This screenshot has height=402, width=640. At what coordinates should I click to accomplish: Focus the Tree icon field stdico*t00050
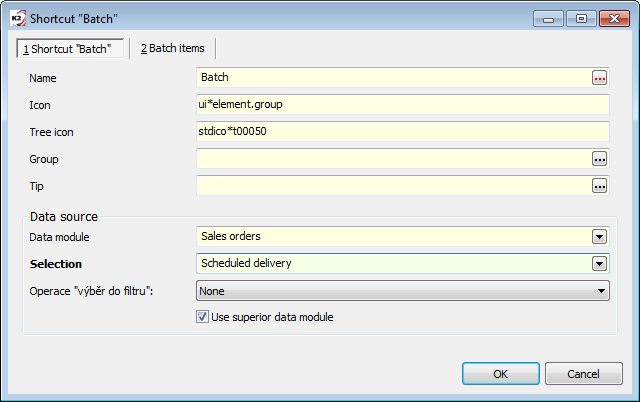[x=402, y=131]
